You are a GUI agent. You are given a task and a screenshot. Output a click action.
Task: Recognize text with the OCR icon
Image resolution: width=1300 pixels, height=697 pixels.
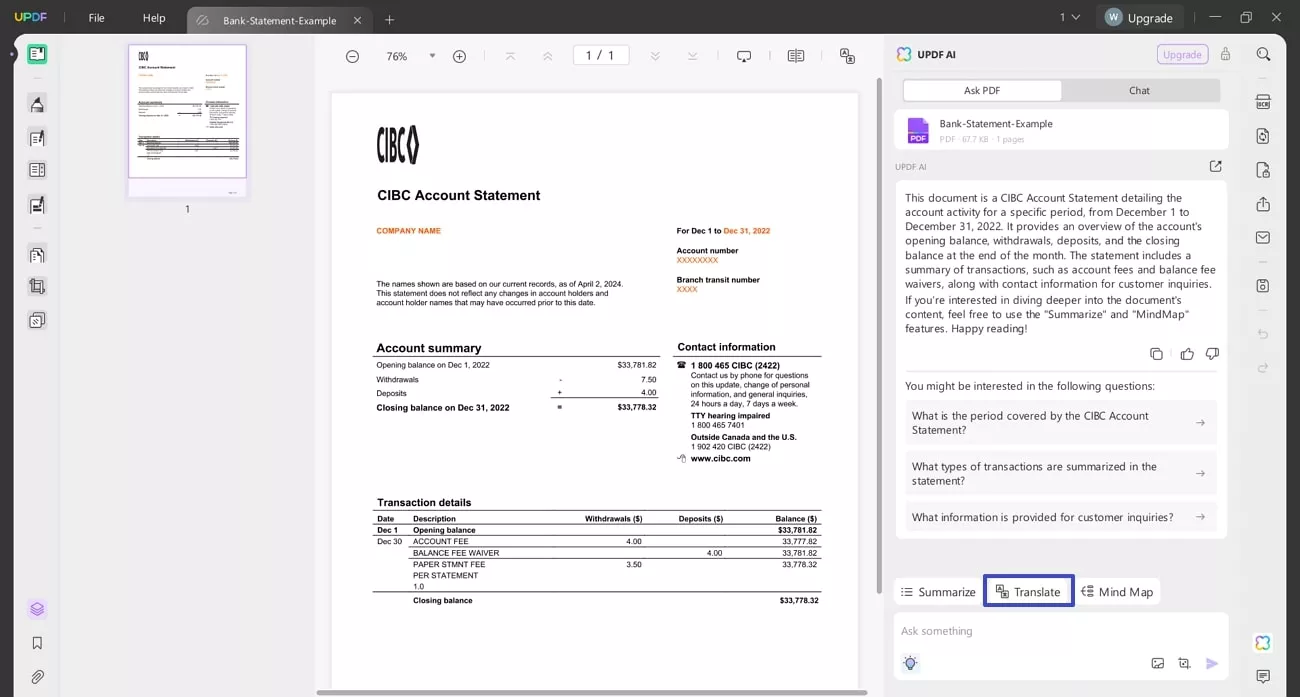pos(1263,102)
